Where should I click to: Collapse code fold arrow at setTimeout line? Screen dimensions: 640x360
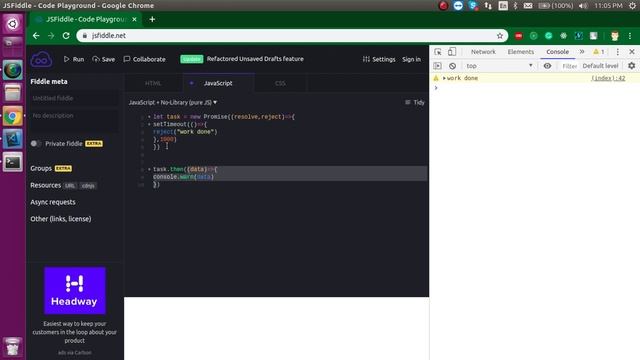149,124
